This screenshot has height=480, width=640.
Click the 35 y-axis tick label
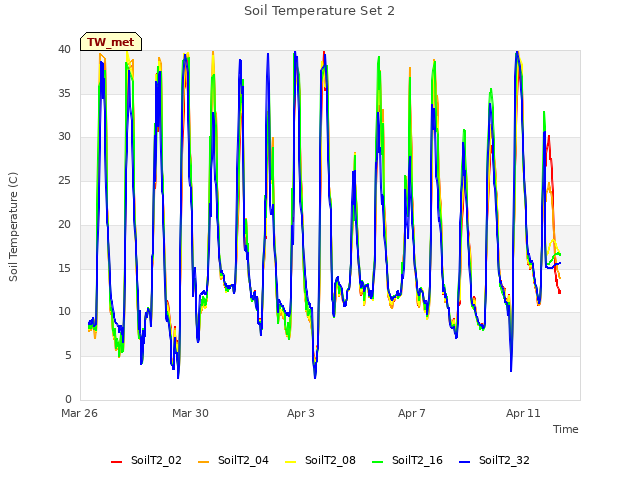pyautogui.click(x=64, y=93)
